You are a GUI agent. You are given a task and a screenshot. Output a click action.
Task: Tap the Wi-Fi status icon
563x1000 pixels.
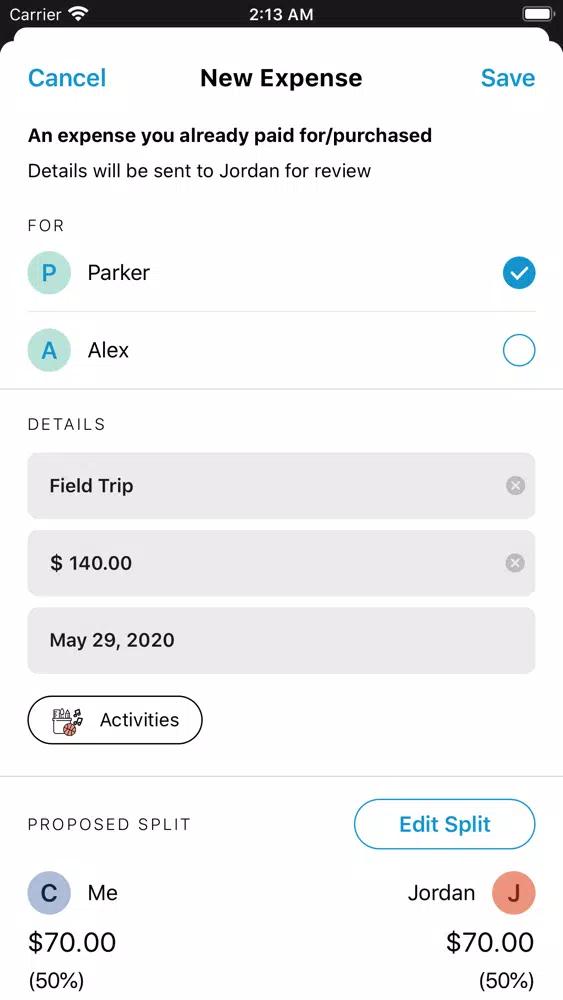pos(79,14)
